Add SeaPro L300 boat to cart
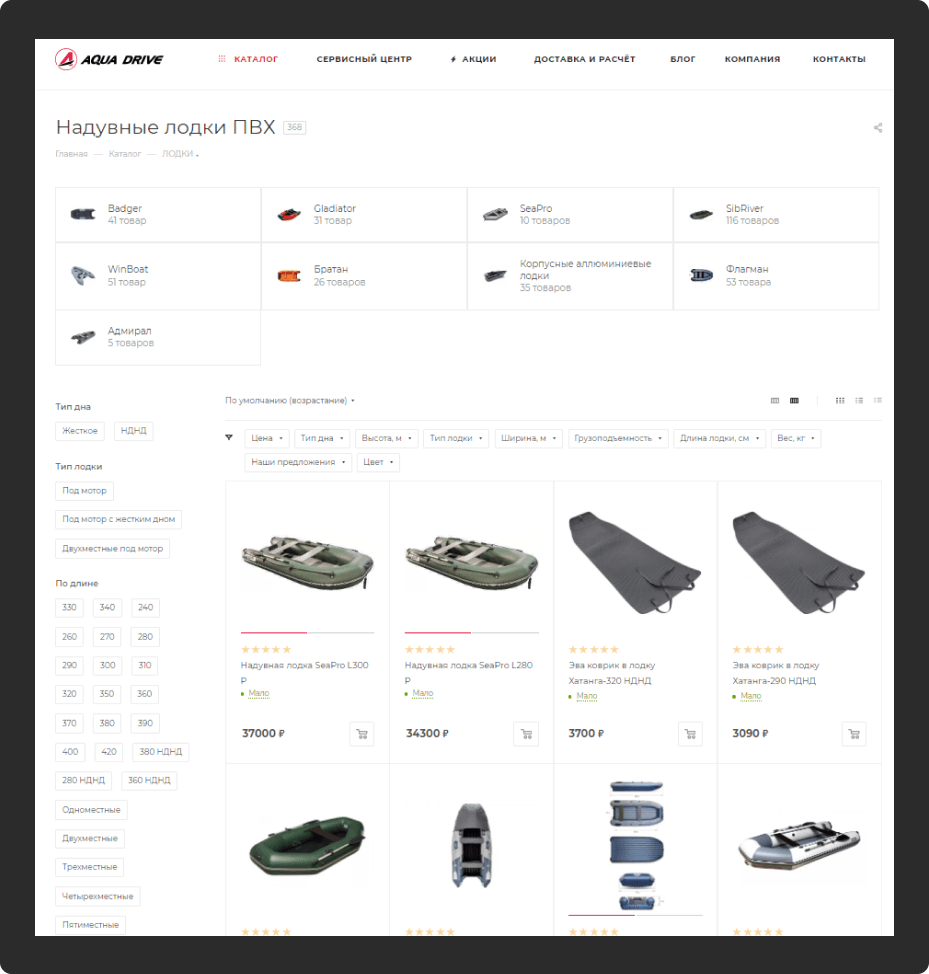 click(361, 734)
